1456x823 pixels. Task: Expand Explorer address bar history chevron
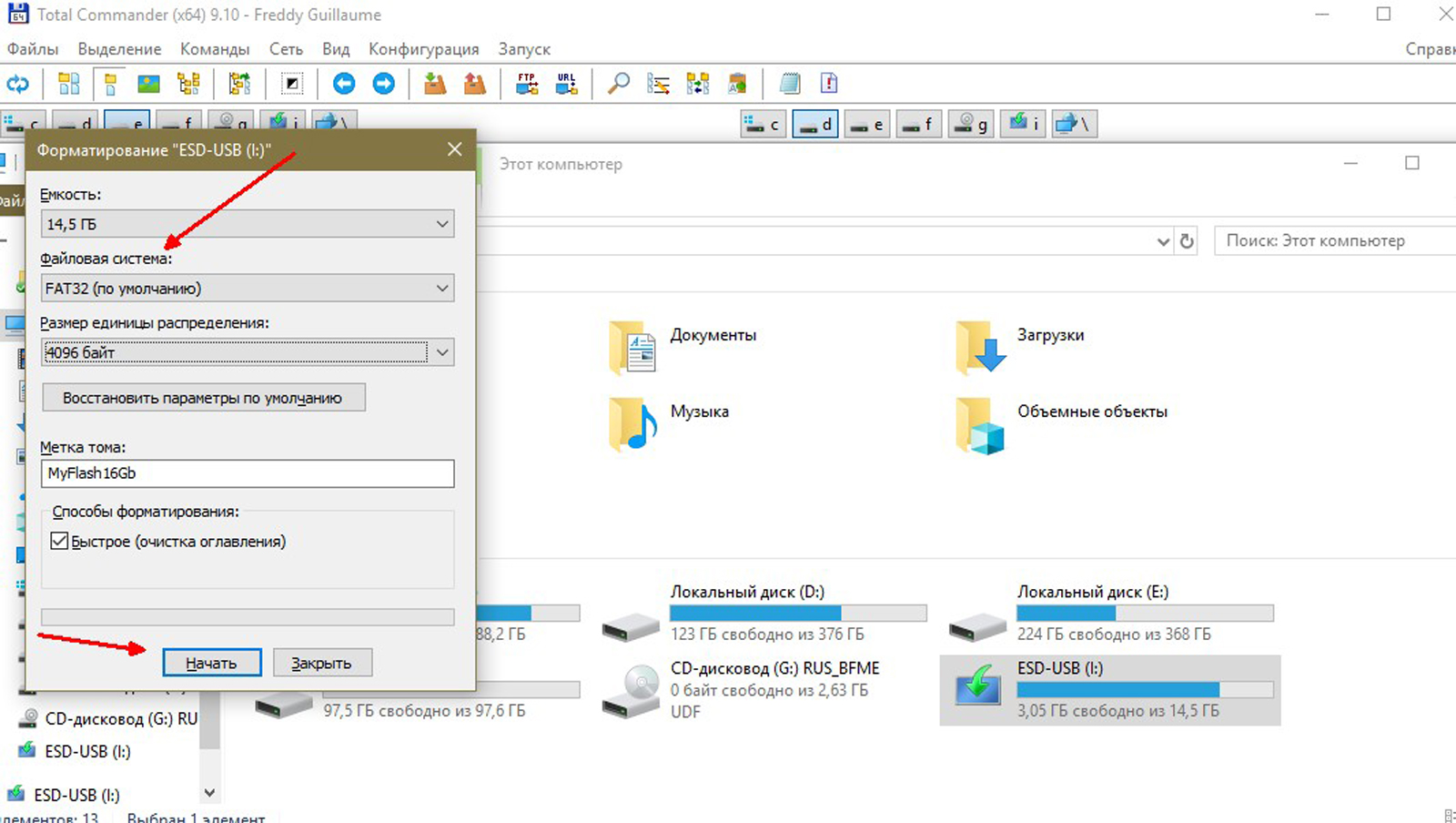[x=1163, y=241]
